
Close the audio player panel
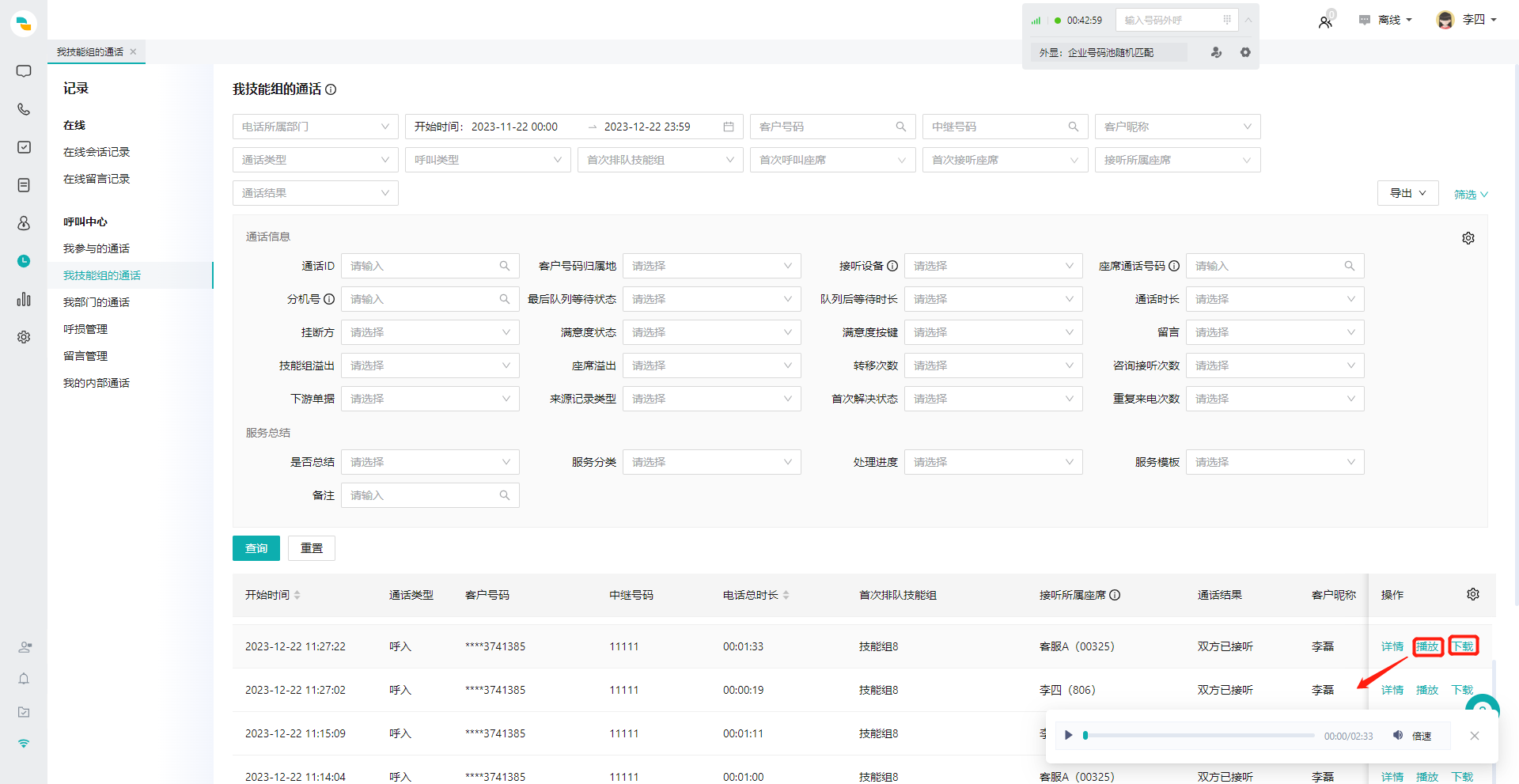tap(1475, 736)
